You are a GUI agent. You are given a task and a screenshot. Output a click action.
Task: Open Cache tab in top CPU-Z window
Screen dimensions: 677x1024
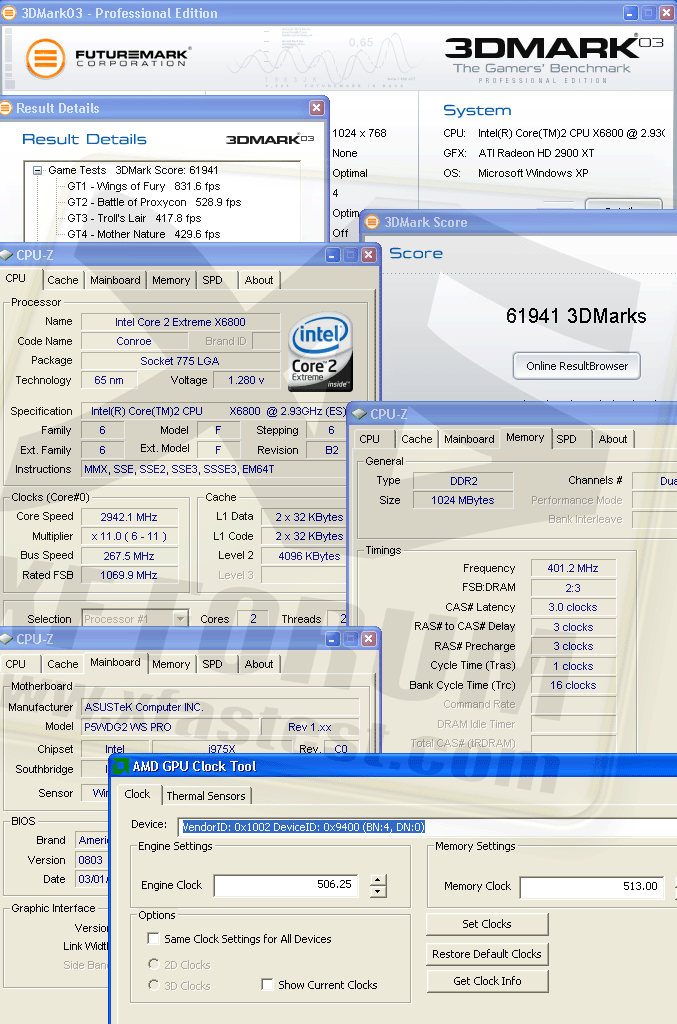click(x=63, y=280)
